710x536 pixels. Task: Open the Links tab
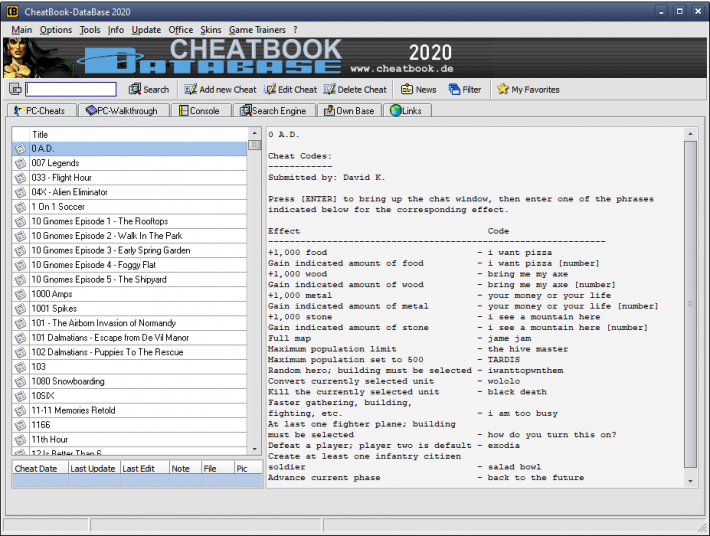(407, 110)
